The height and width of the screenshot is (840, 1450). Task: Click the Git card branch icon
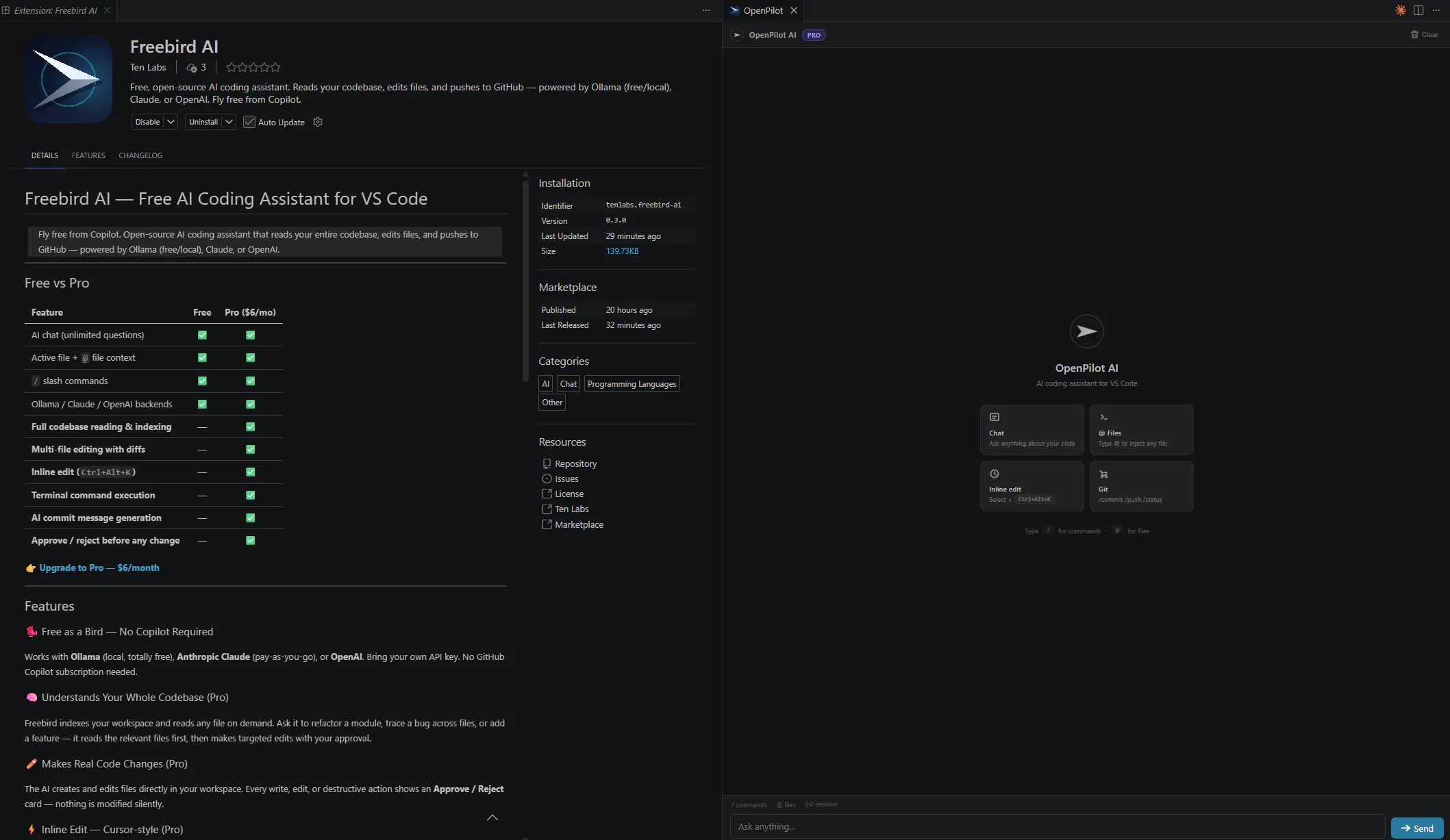(1103, 474)
